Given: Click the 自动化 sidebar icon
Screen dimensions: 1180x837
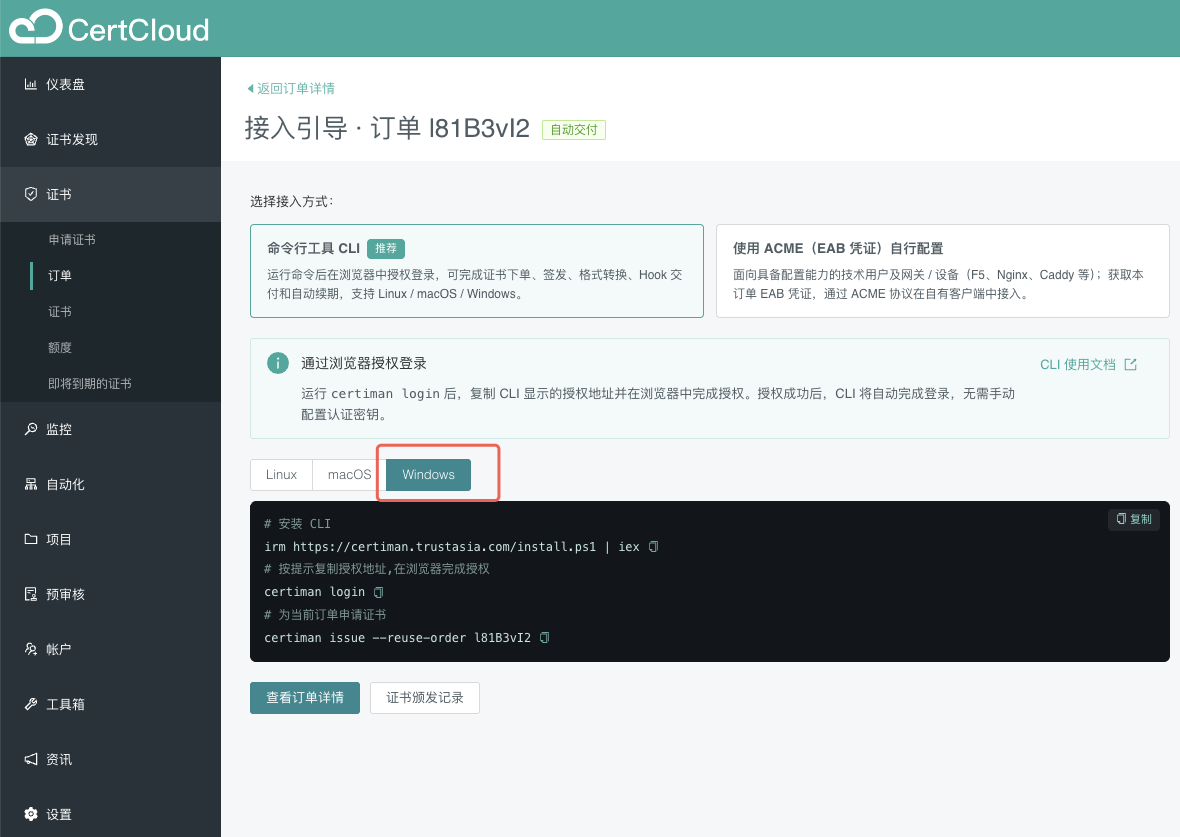Looking at the screenshot, I should (x=31, y=484).
